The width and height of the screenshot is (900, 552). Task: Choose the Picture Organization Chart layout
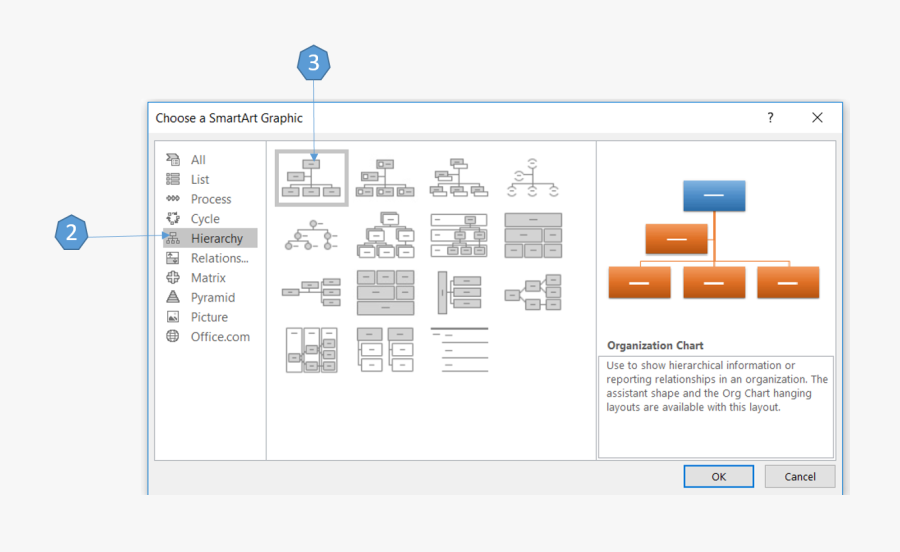pos(385,178)
